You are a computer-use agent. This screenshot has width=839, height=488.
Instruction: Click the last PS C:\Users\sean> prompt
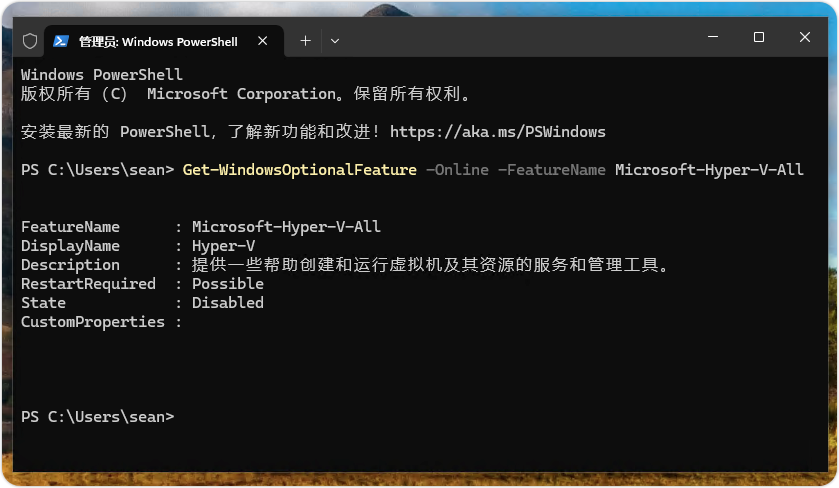[97, 417]
